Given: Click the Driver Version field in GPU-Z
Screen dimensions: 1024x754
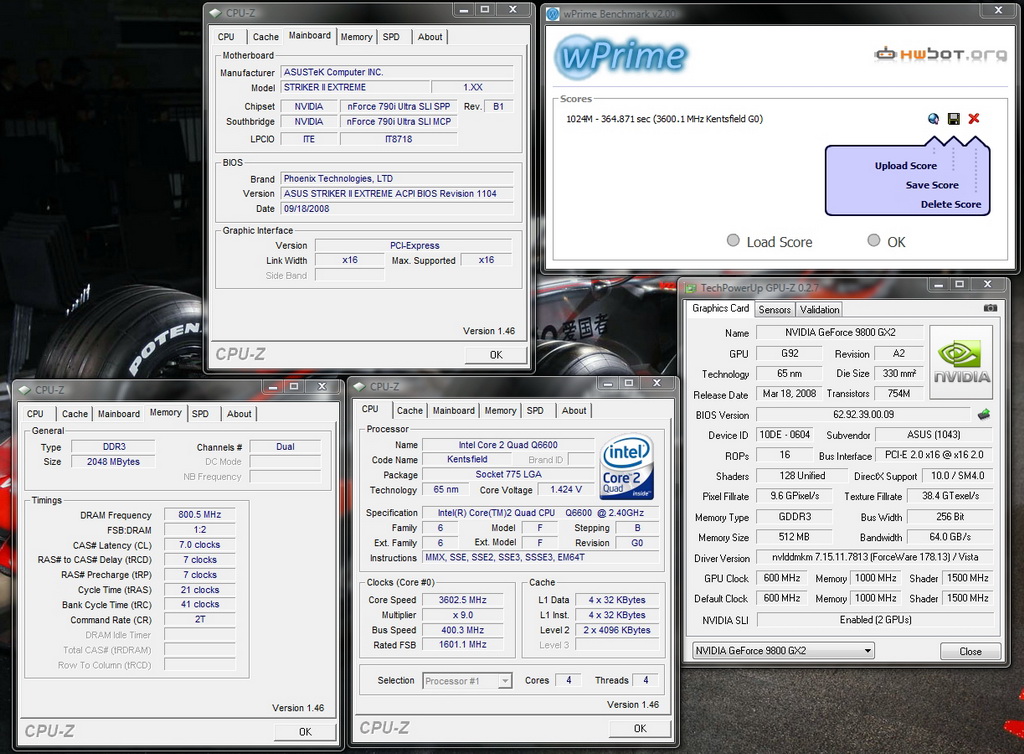Looking at the screenshot, I should point(875,558).
